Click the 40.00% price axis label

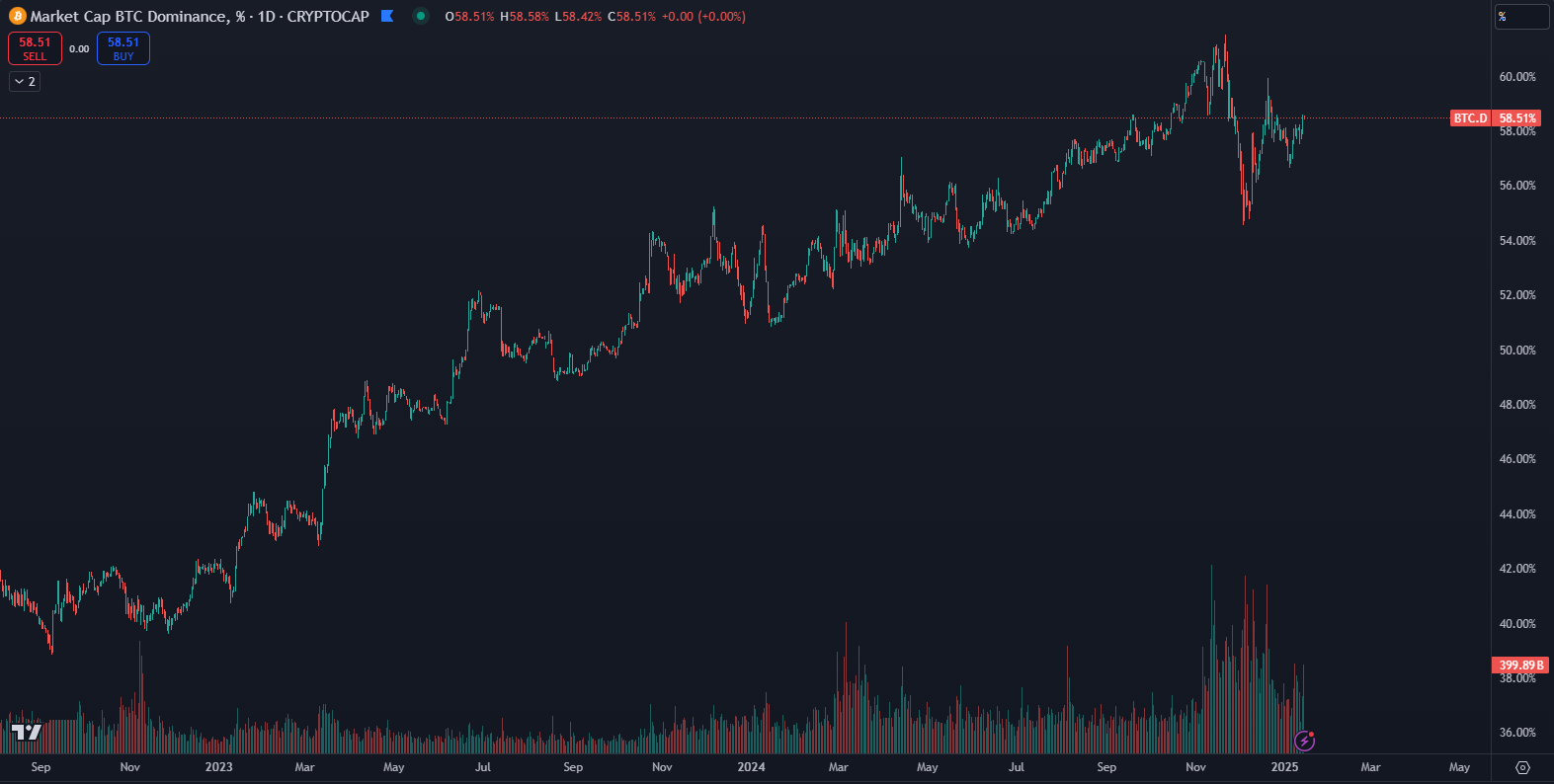coord(1517,624)
